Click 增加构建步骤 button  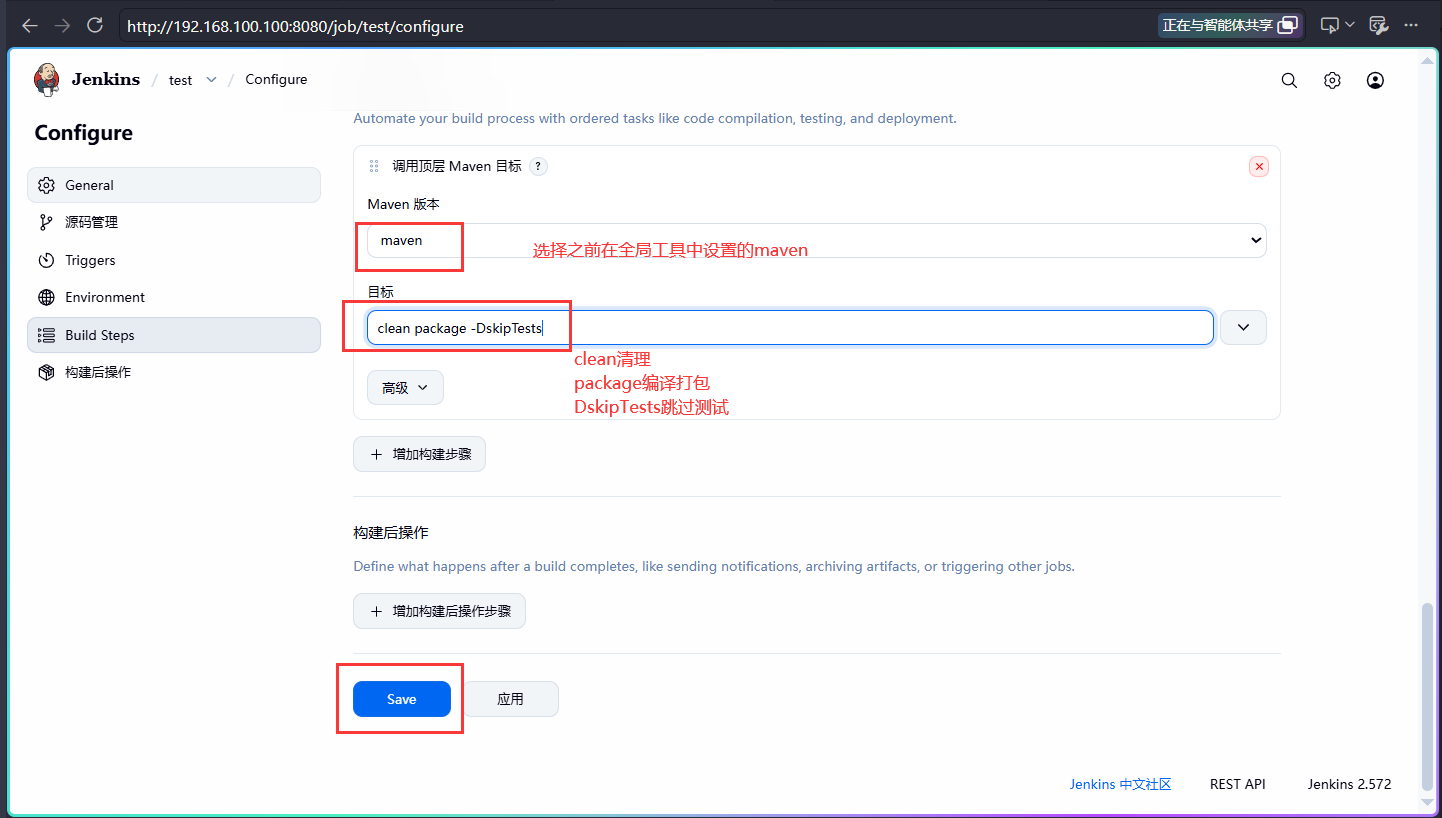click(x=419, y=454)
